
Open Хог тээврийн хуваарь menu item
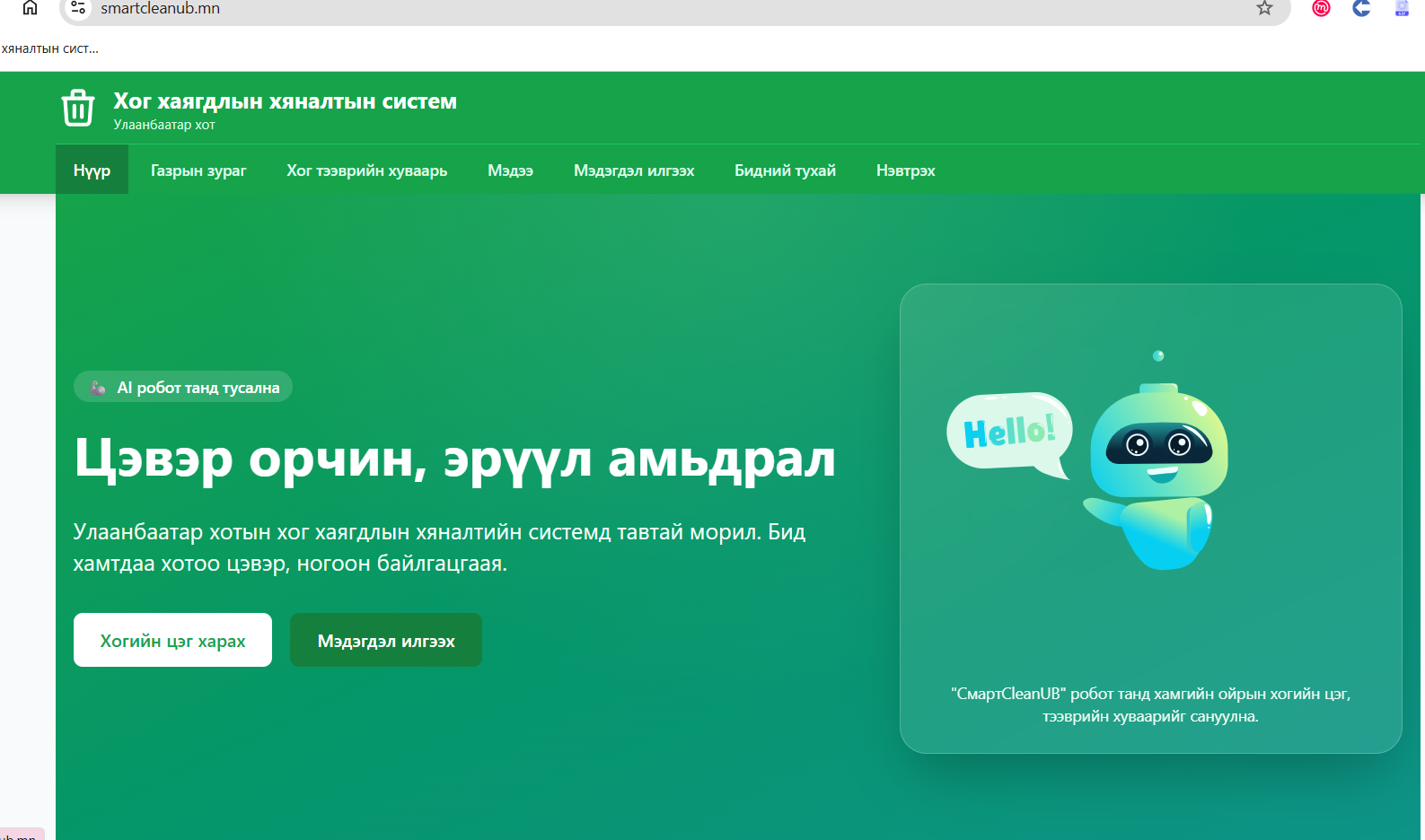pos(367,171)
